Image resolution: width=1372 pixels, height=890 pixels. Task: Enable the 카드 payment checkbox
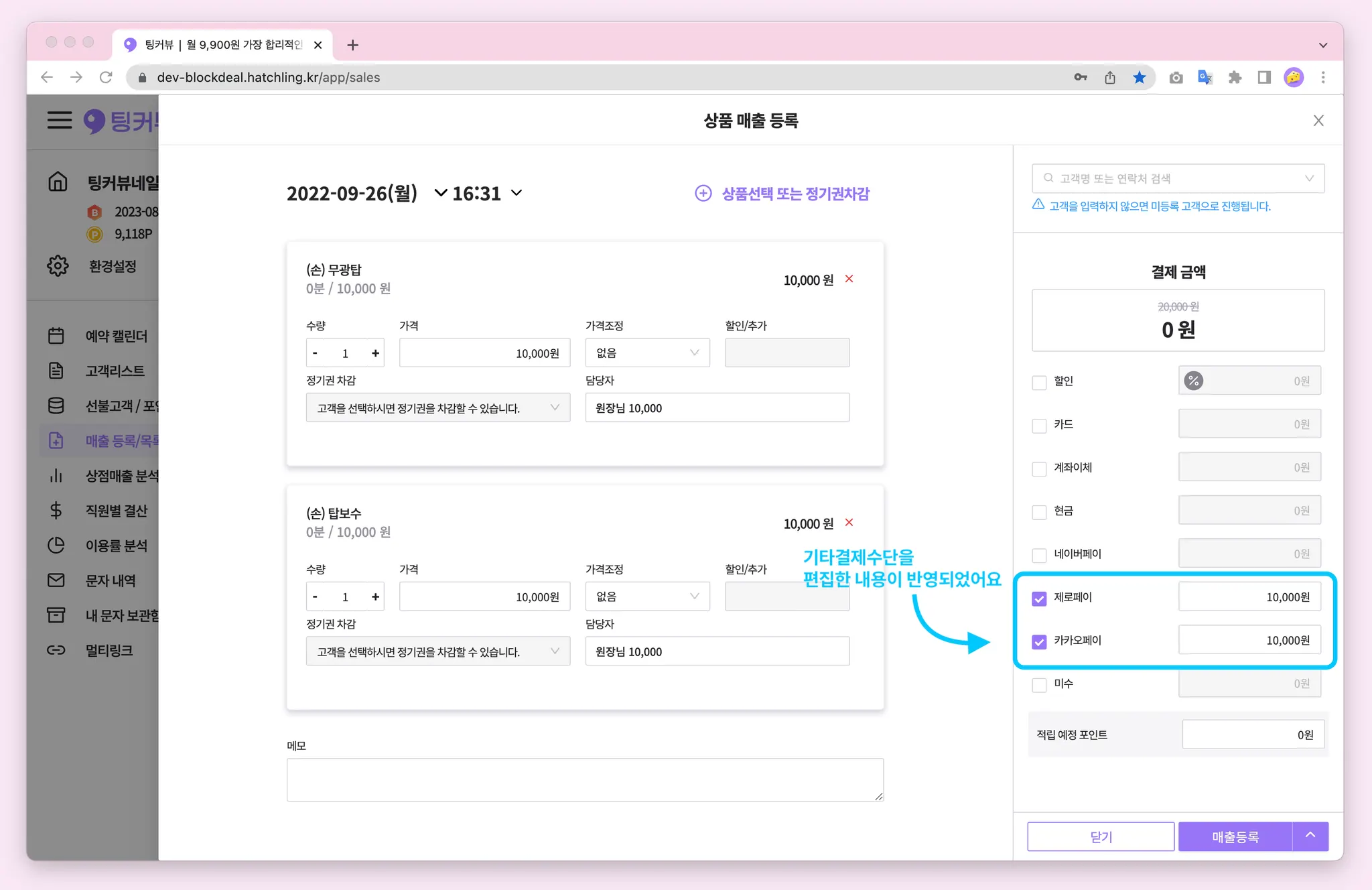coord(1039,426)
